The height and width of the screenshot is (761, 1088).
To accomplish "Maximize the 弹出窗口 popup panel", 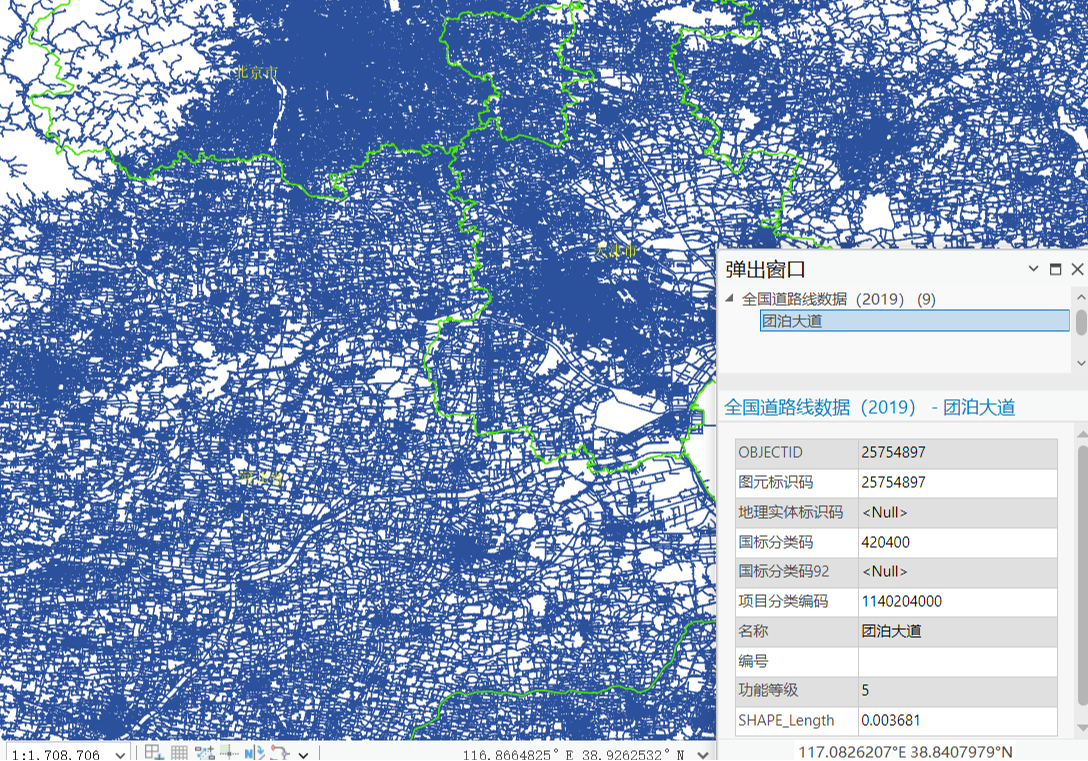I will [1055, 269].
